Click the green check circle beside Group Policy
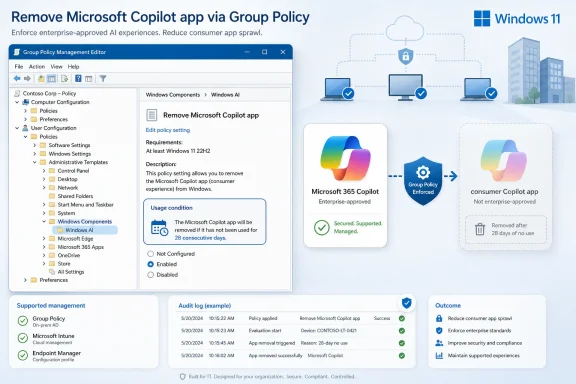 (x=23, y=321)
